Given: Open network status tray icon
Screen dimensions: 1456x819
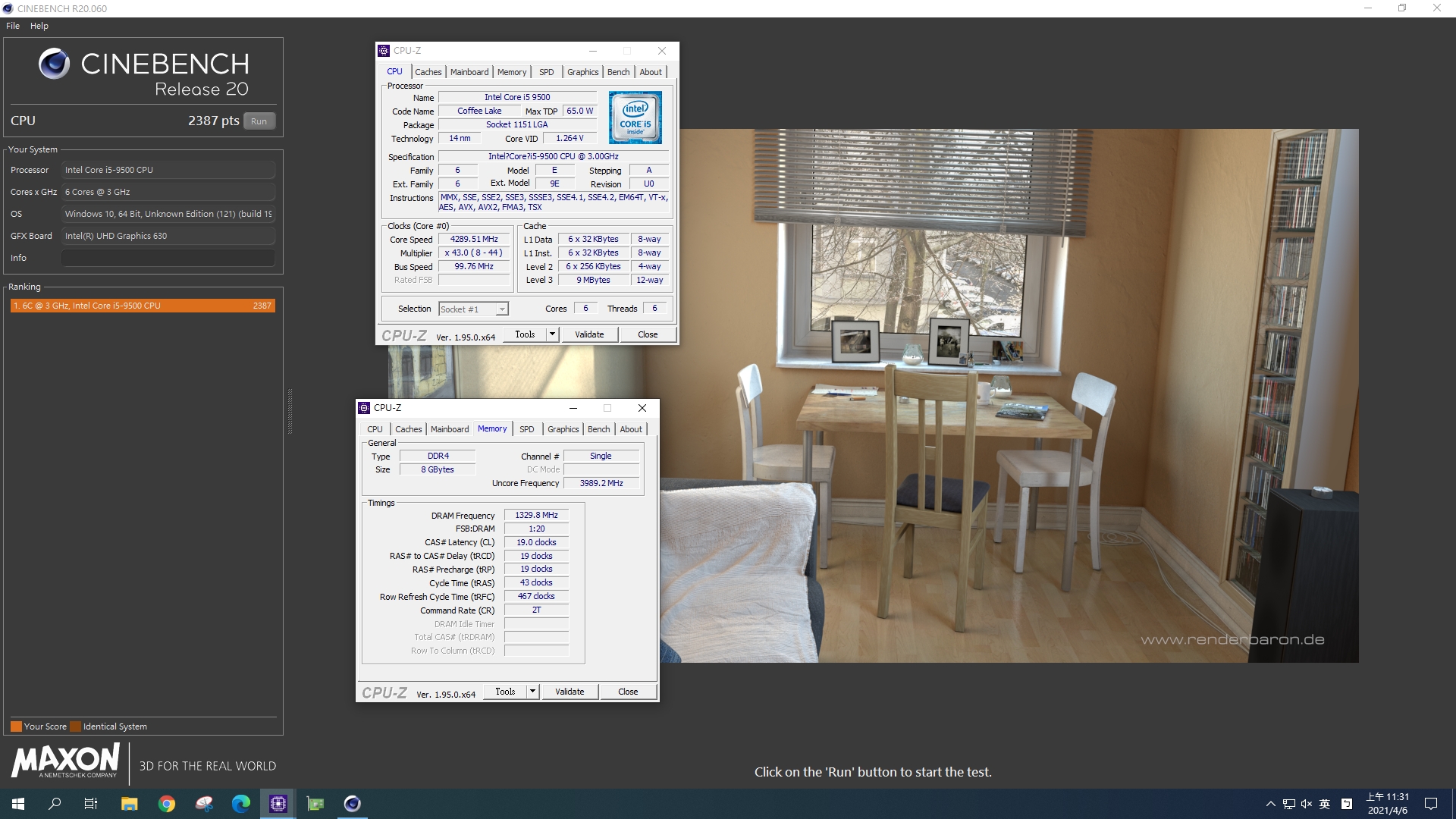Looking at the screenshot, I should 1289,804.
